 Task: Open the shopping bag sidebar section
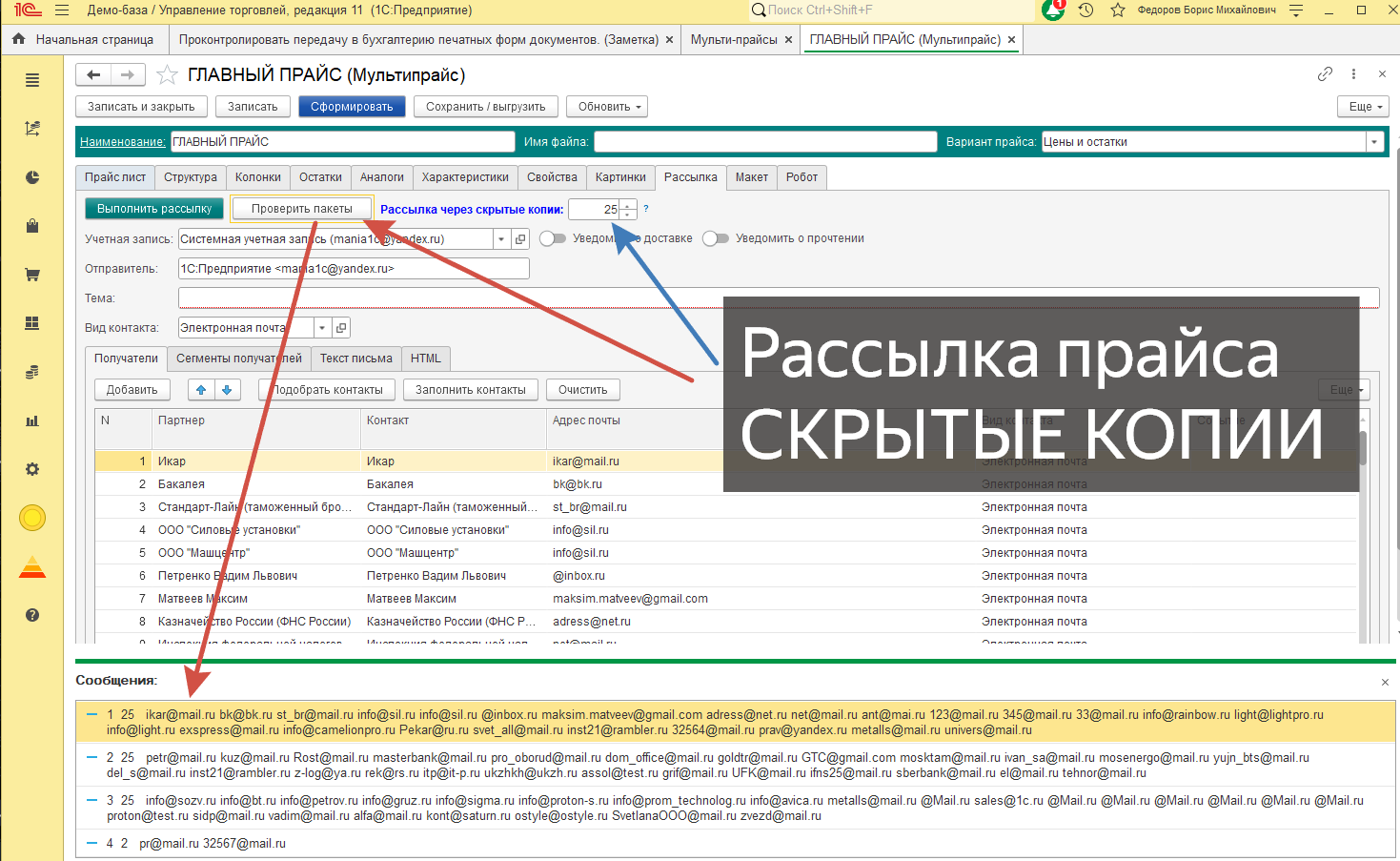32,226
